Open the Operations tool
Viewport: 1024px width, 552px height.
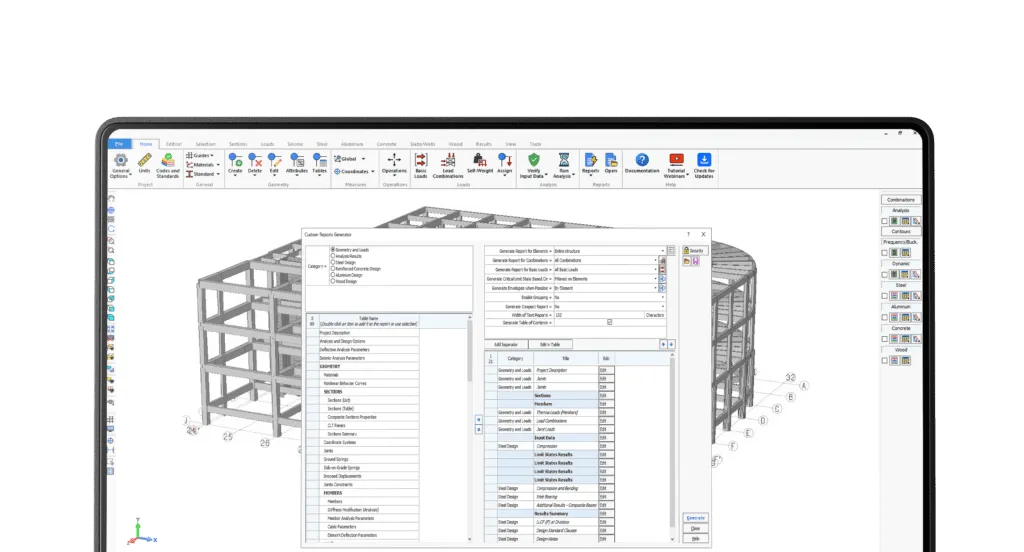[x=394, y=163]
